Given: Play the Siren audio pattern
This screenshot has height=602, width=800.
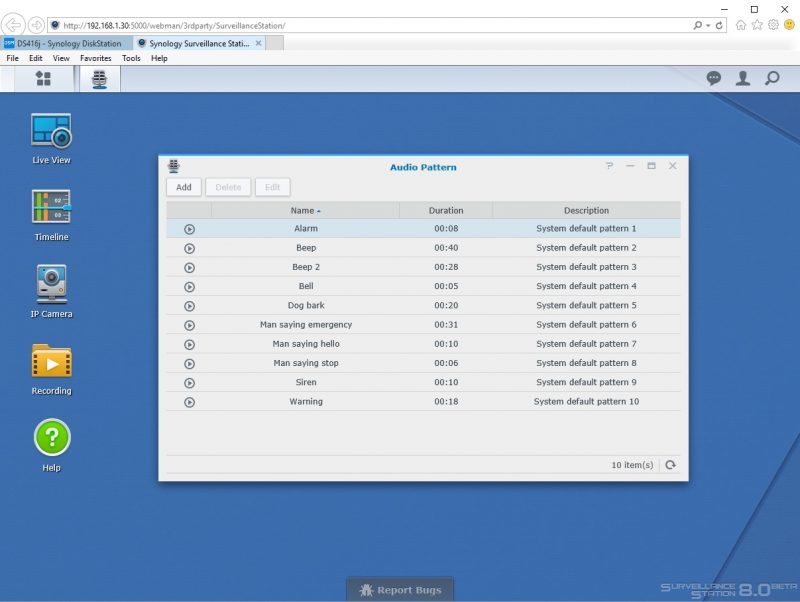Looking at the screenshot, I should tap(189, 383).
